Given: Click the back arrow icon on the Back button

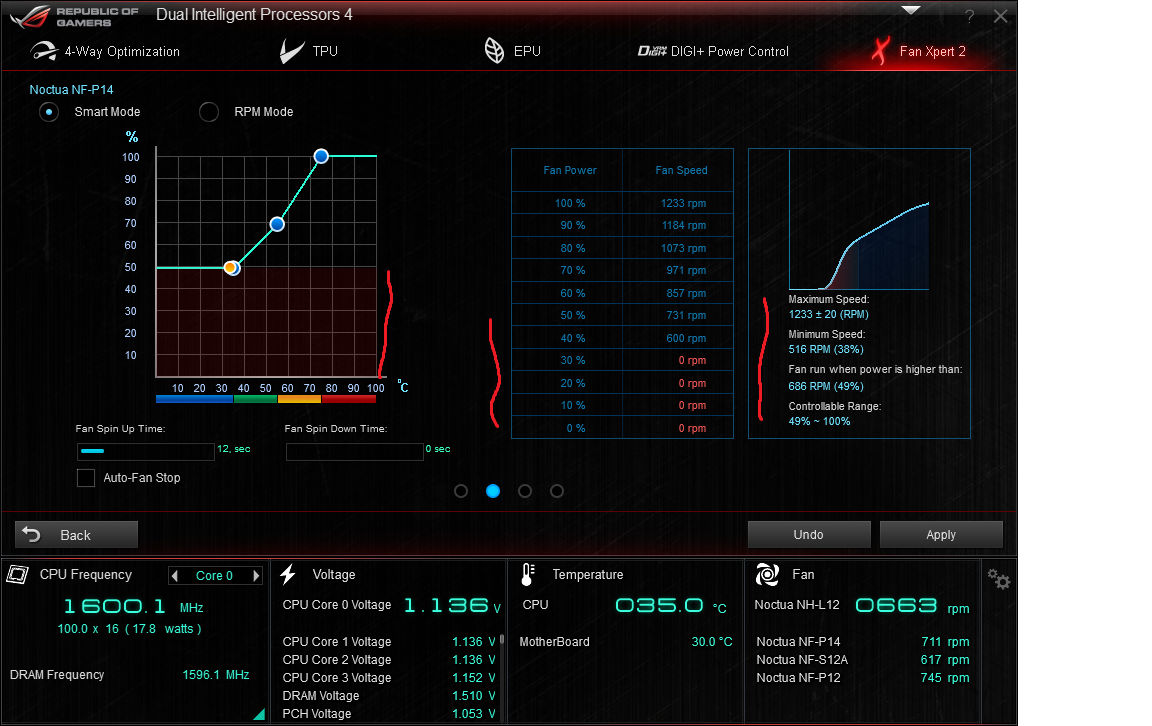Looking at the screenshot, I should [32, 534].
